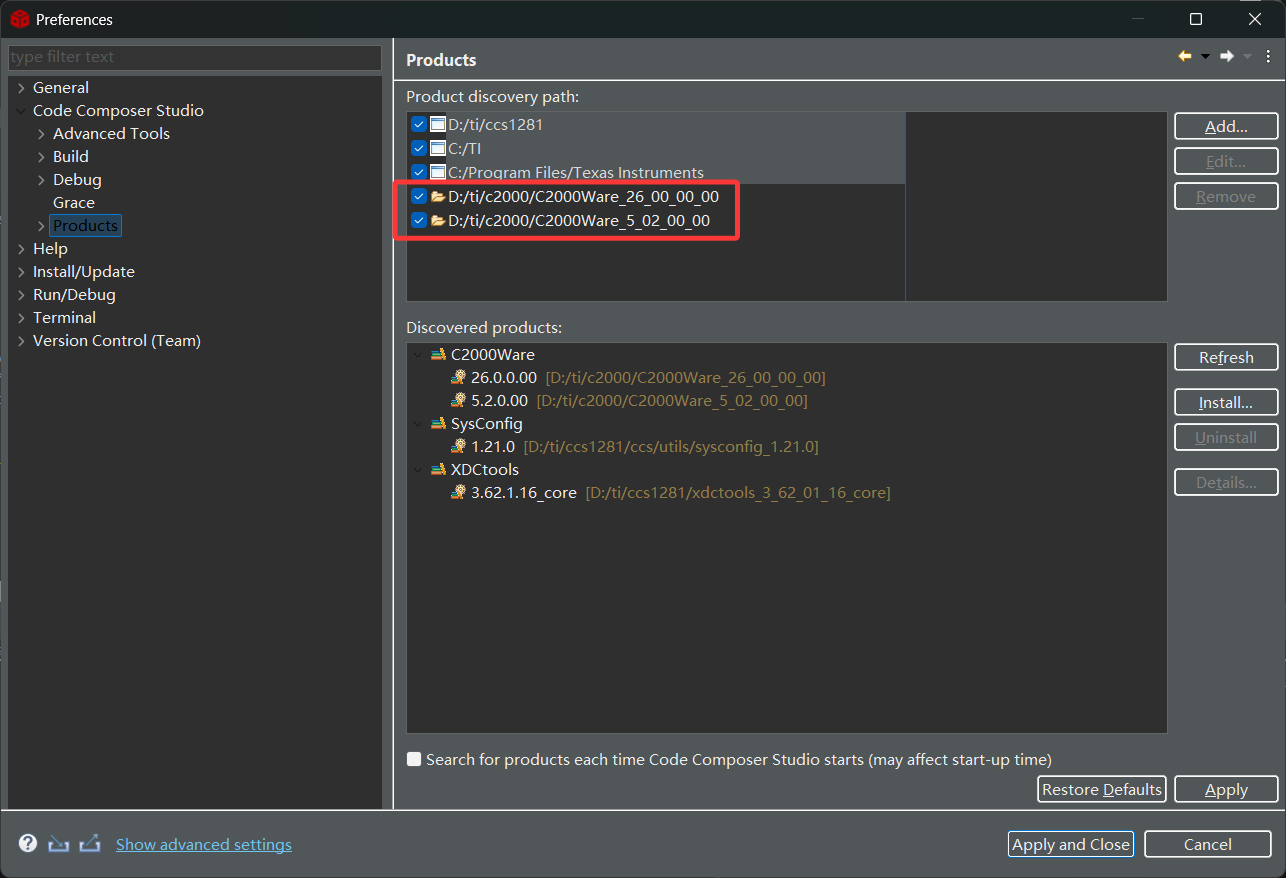Click Apply and Close
1286x878 pixels.
[x=1071, y=844]
